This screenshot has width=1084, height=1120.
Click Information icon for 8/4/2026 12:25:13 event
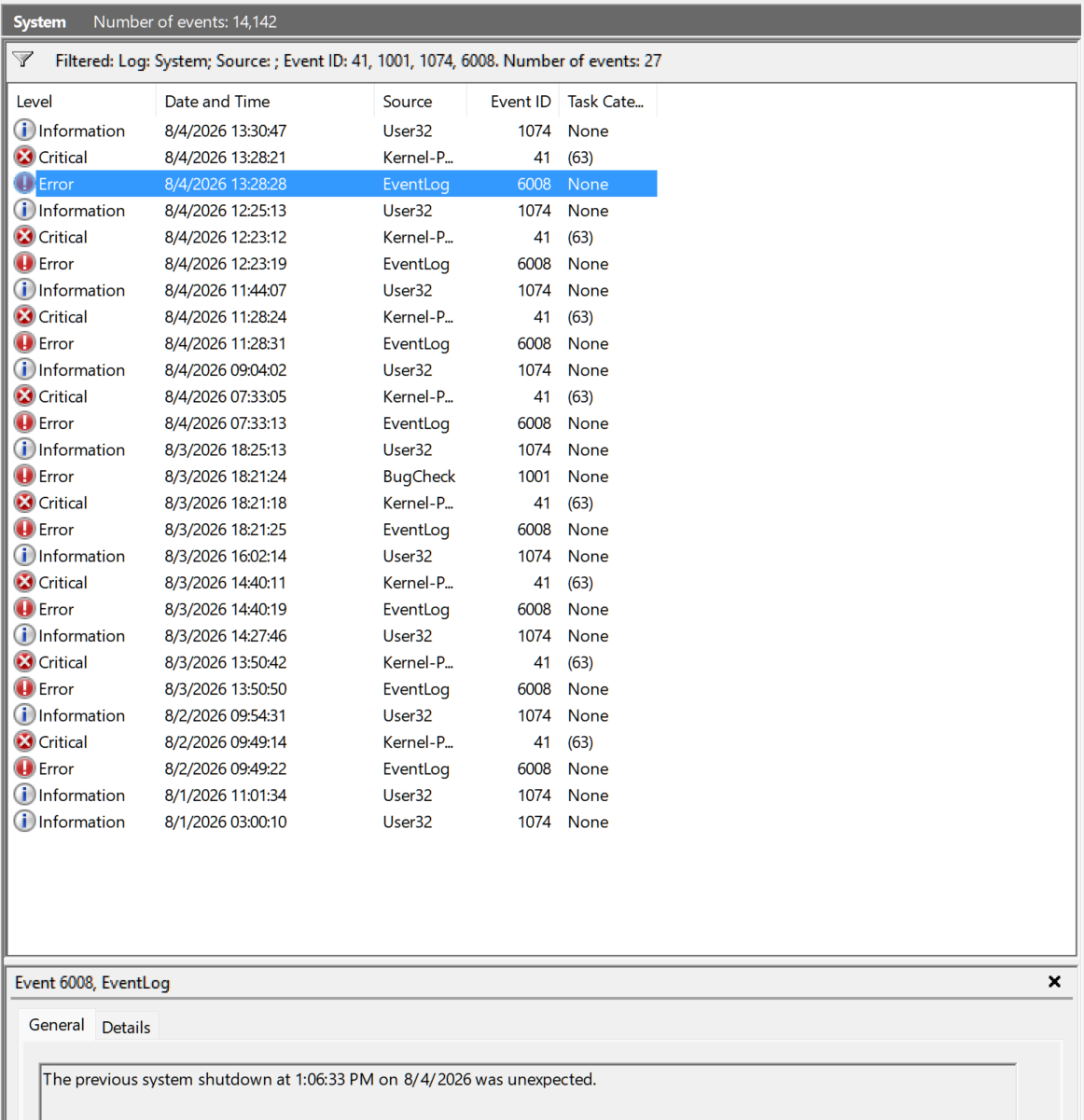pos(25,210)
